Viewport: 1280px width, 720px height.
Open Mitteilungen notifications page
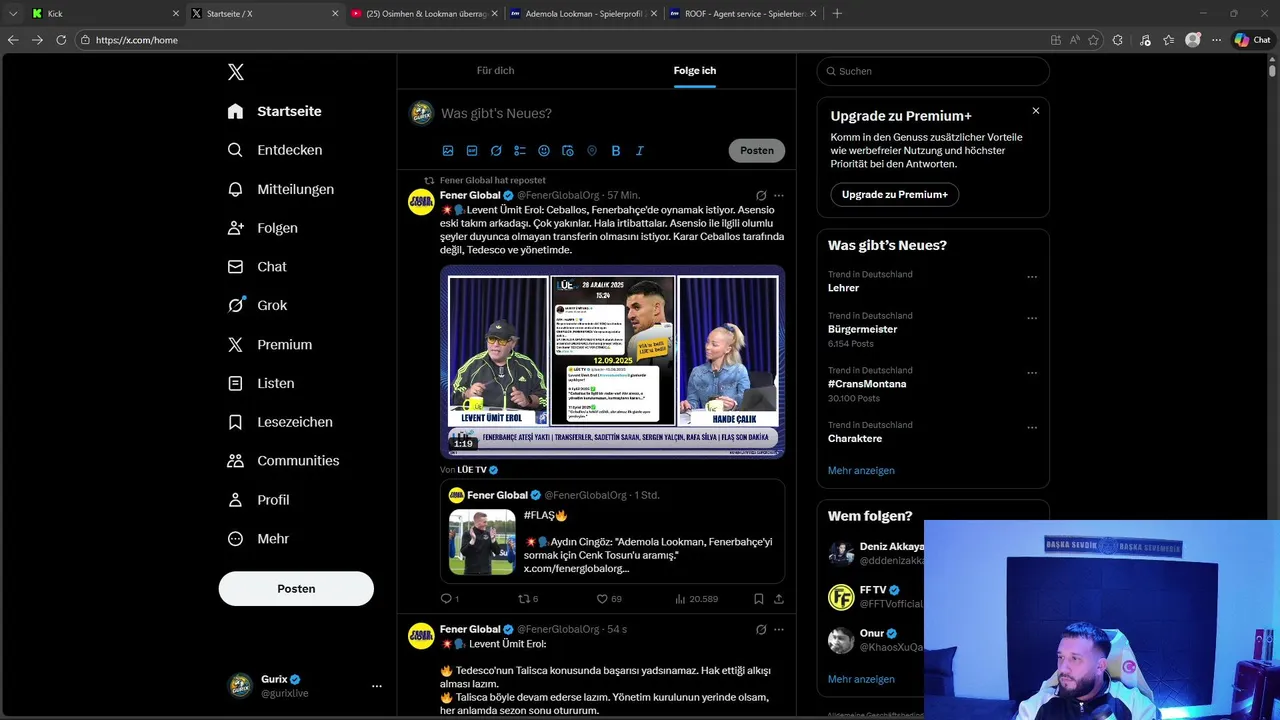(x=280, y=189)
